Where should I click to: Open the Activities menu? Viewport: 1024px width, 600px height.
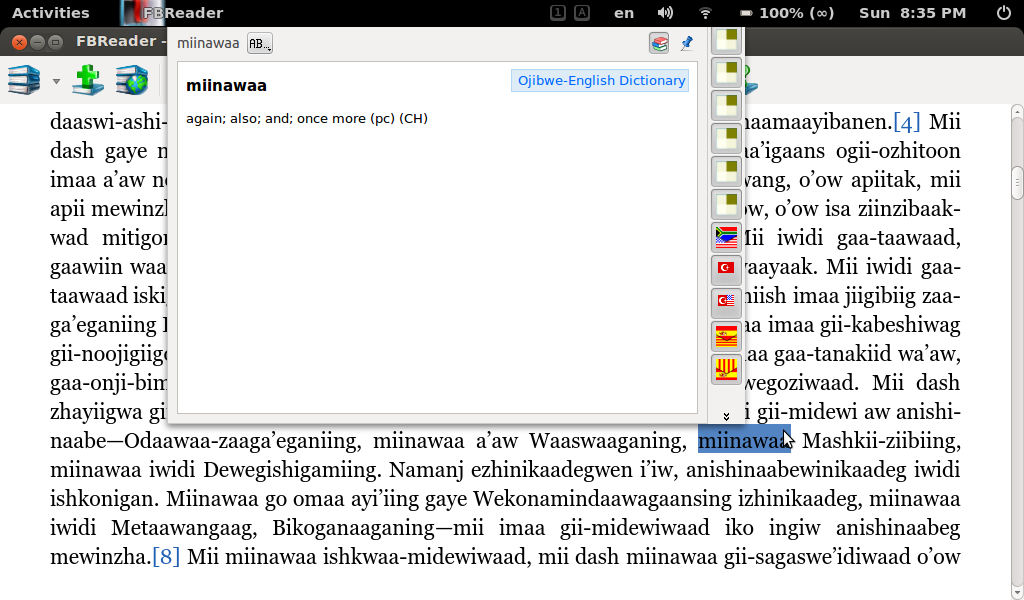pyautogui.click(x=51, y=13)
